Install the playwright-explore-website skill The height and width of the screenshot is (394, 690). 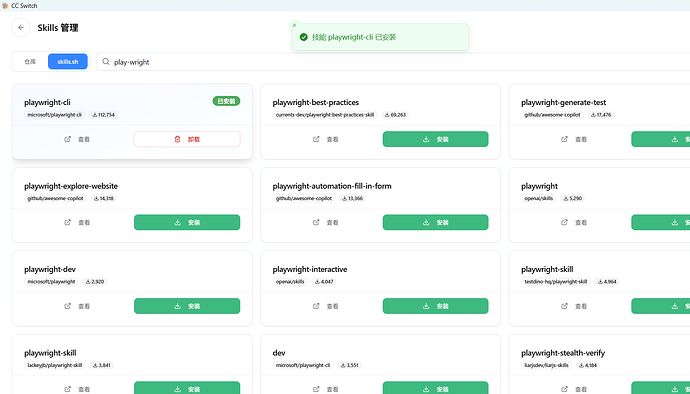pyautogui.click(x=187, y=222)
